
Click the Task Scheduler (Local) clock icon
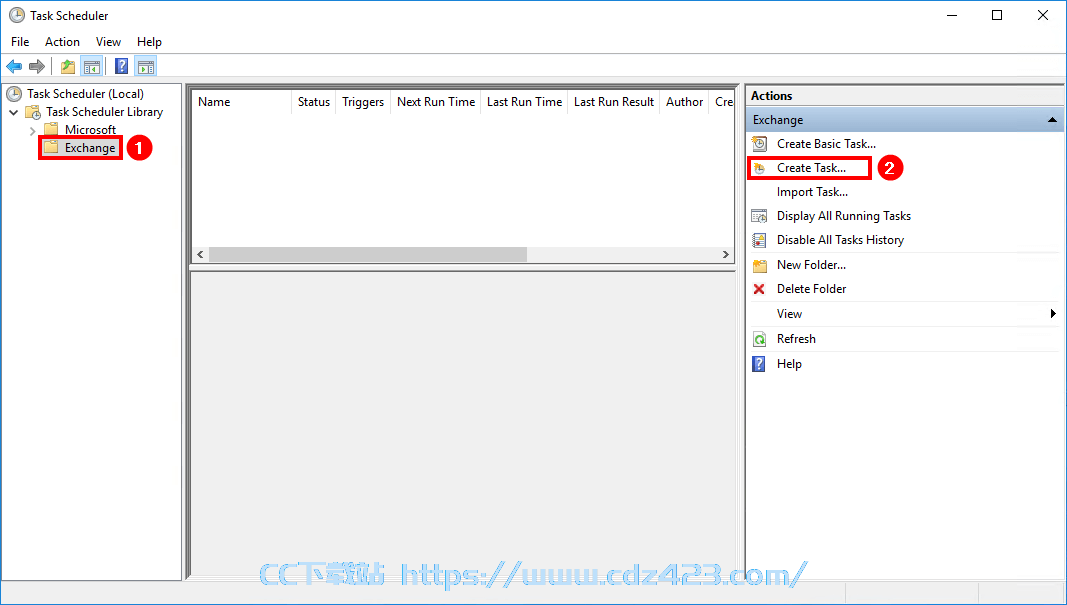click(x=14, y=94)
